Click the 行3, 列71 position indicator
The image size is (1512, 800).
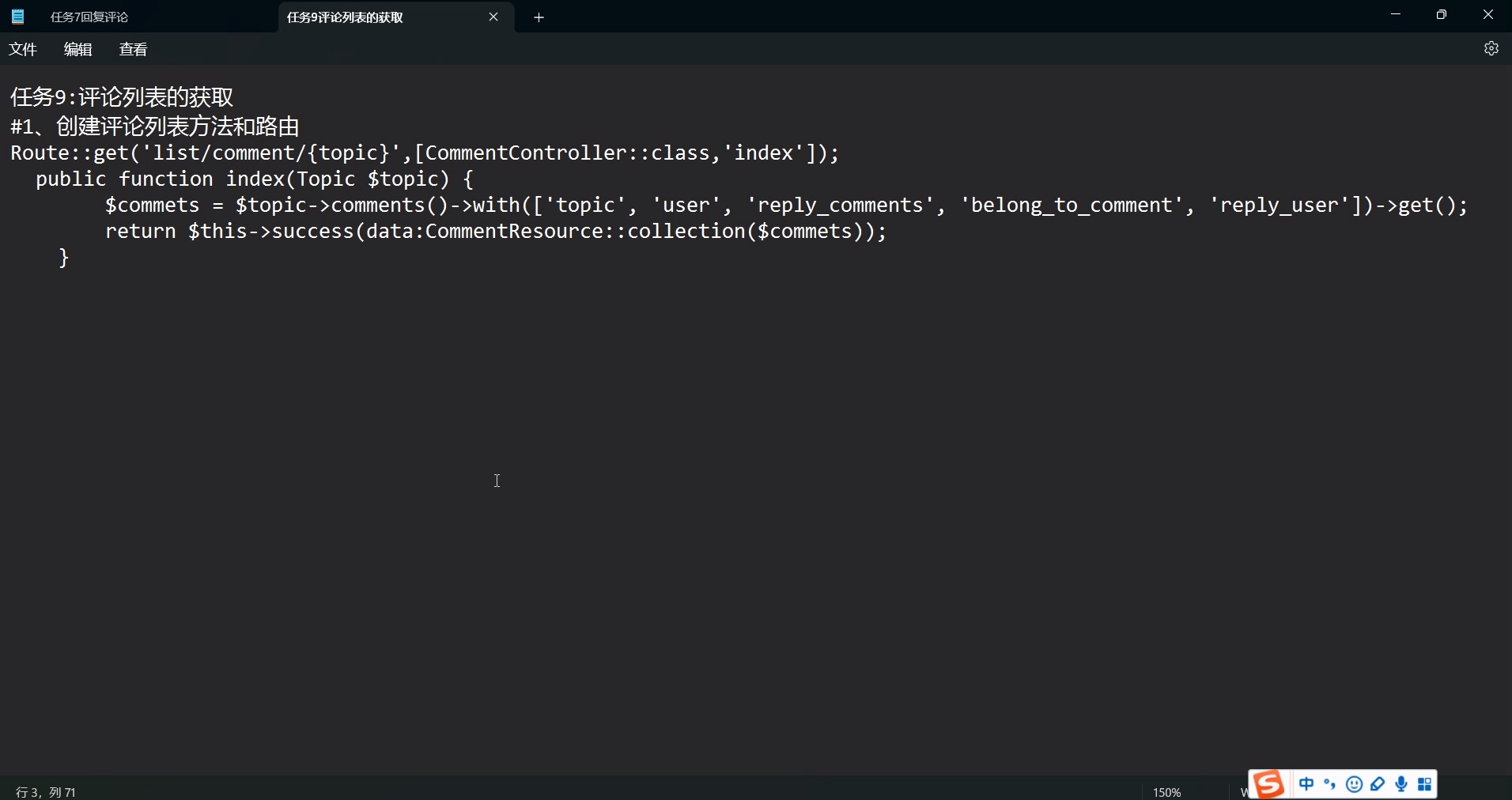[45, 791]
